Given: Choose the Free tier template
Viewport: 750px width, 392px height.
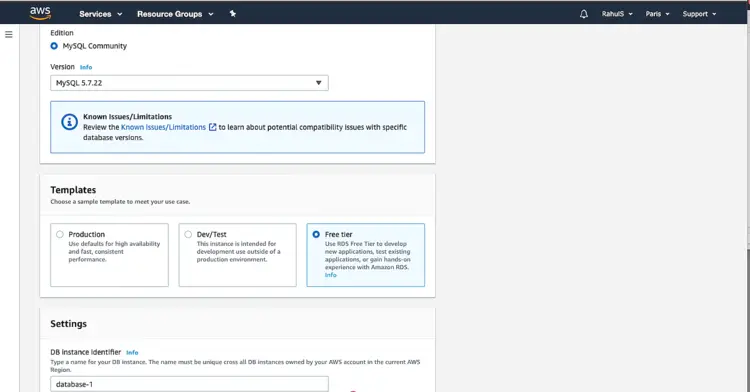Looking at the screenshot, I should [365, 255].
